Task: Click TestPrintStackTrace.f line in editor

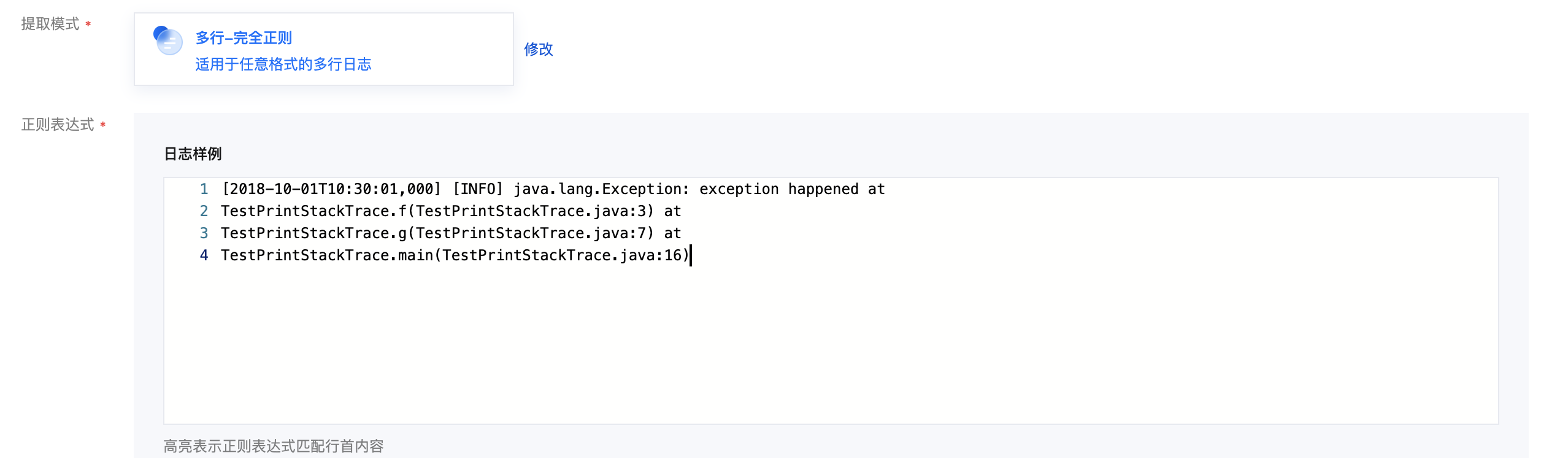Action: [451, 211]
